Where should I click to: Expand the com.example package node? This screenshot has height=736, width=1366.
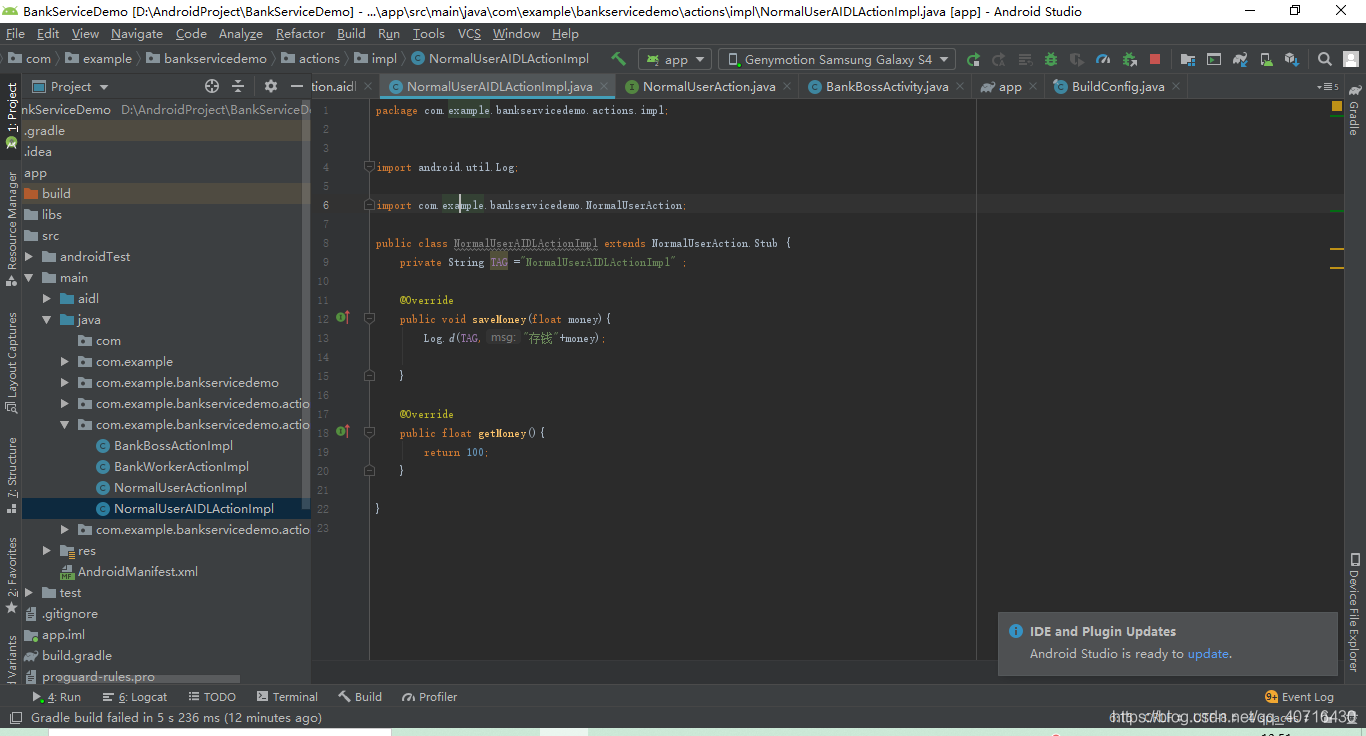click(x=65, y=362)
